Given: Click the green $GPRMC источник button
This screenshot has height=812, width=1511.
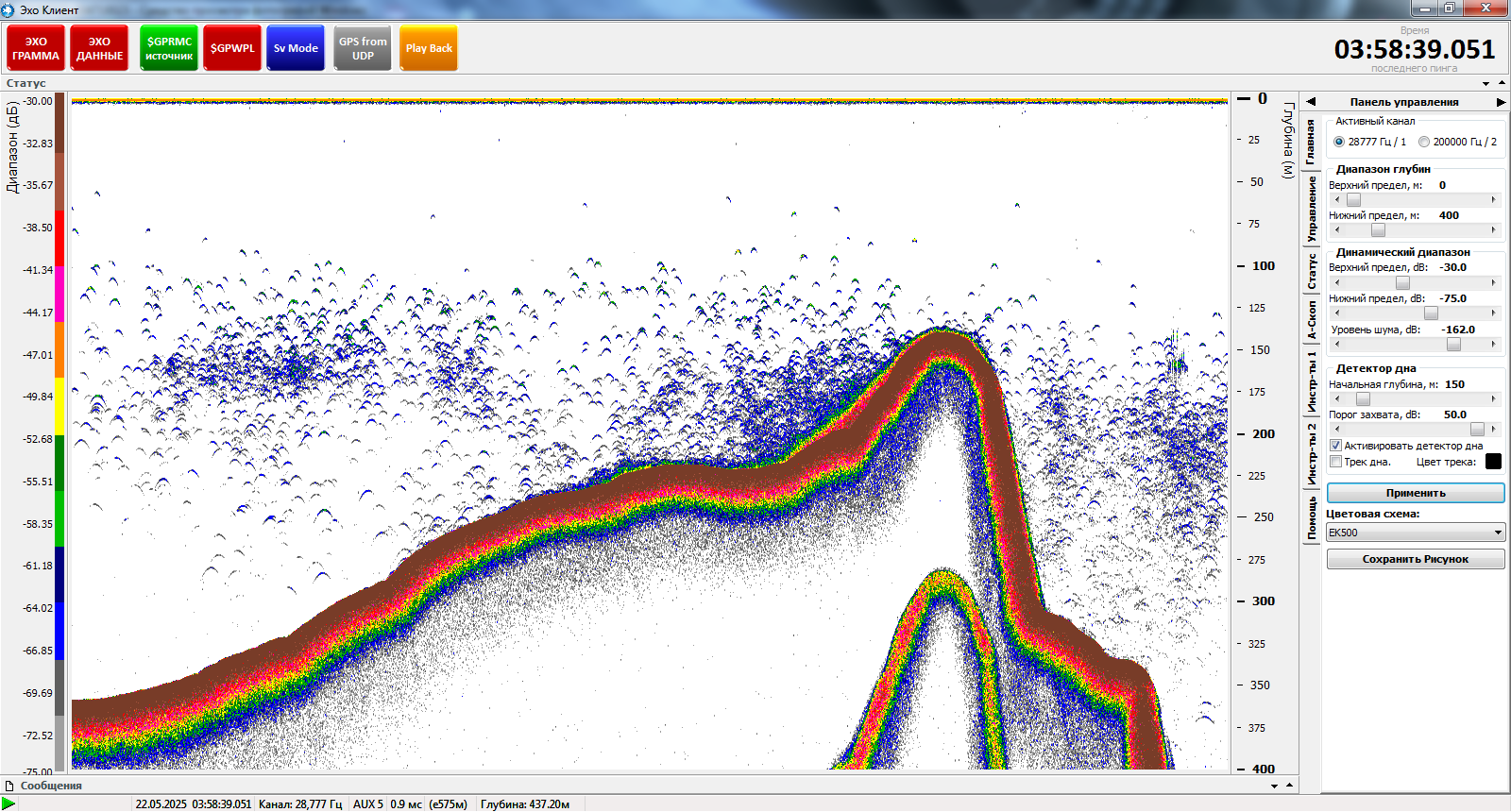Looking at the screenshot, I should (x=169, y=48).
